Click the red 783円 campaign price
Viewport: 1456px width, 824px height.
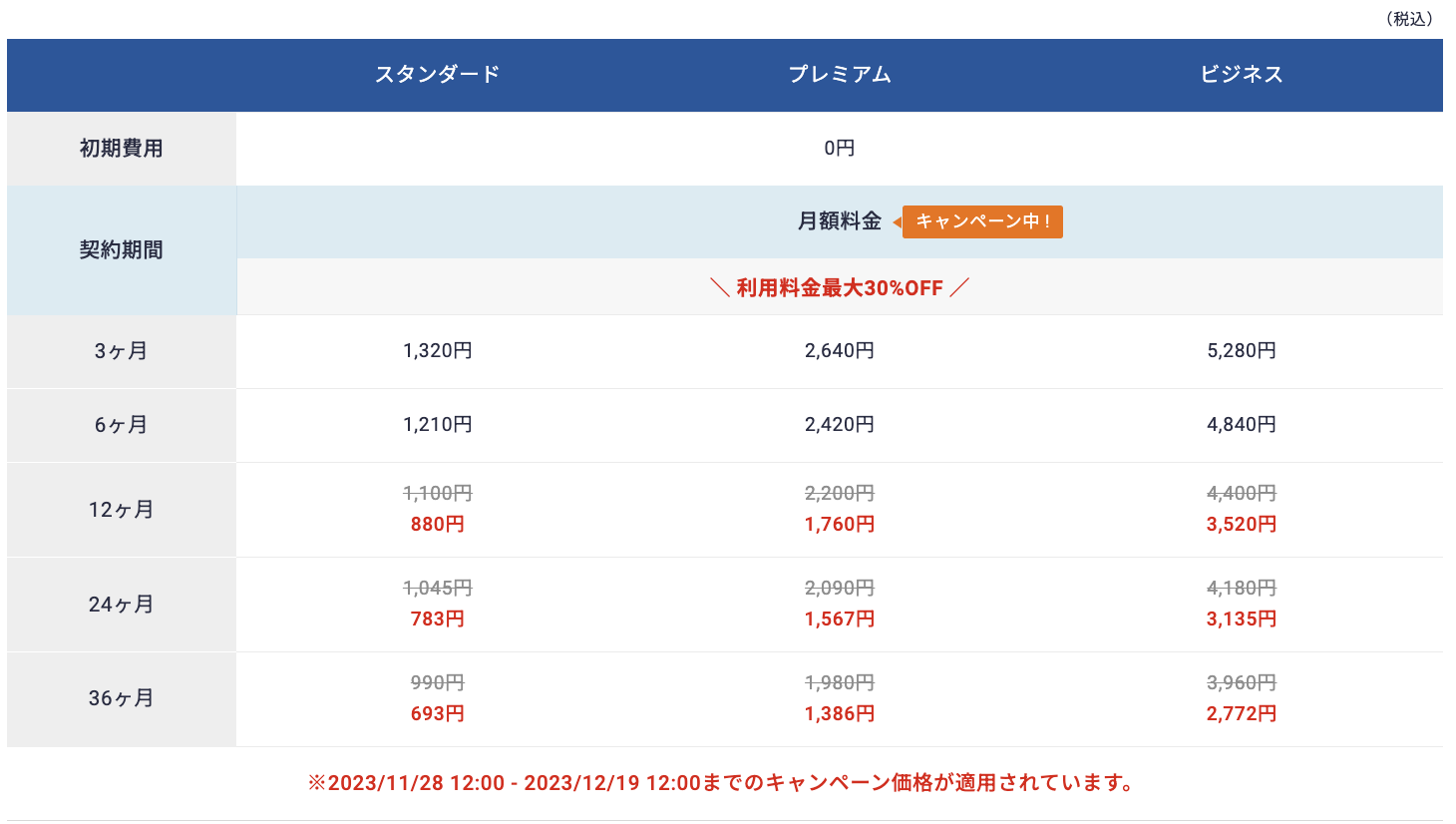pos(438,619)
